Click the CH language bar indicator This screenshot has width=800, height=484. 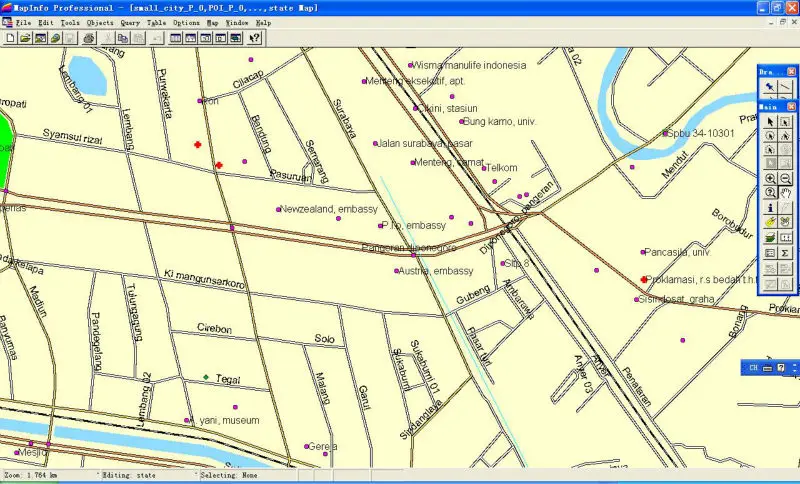[752, 368]
